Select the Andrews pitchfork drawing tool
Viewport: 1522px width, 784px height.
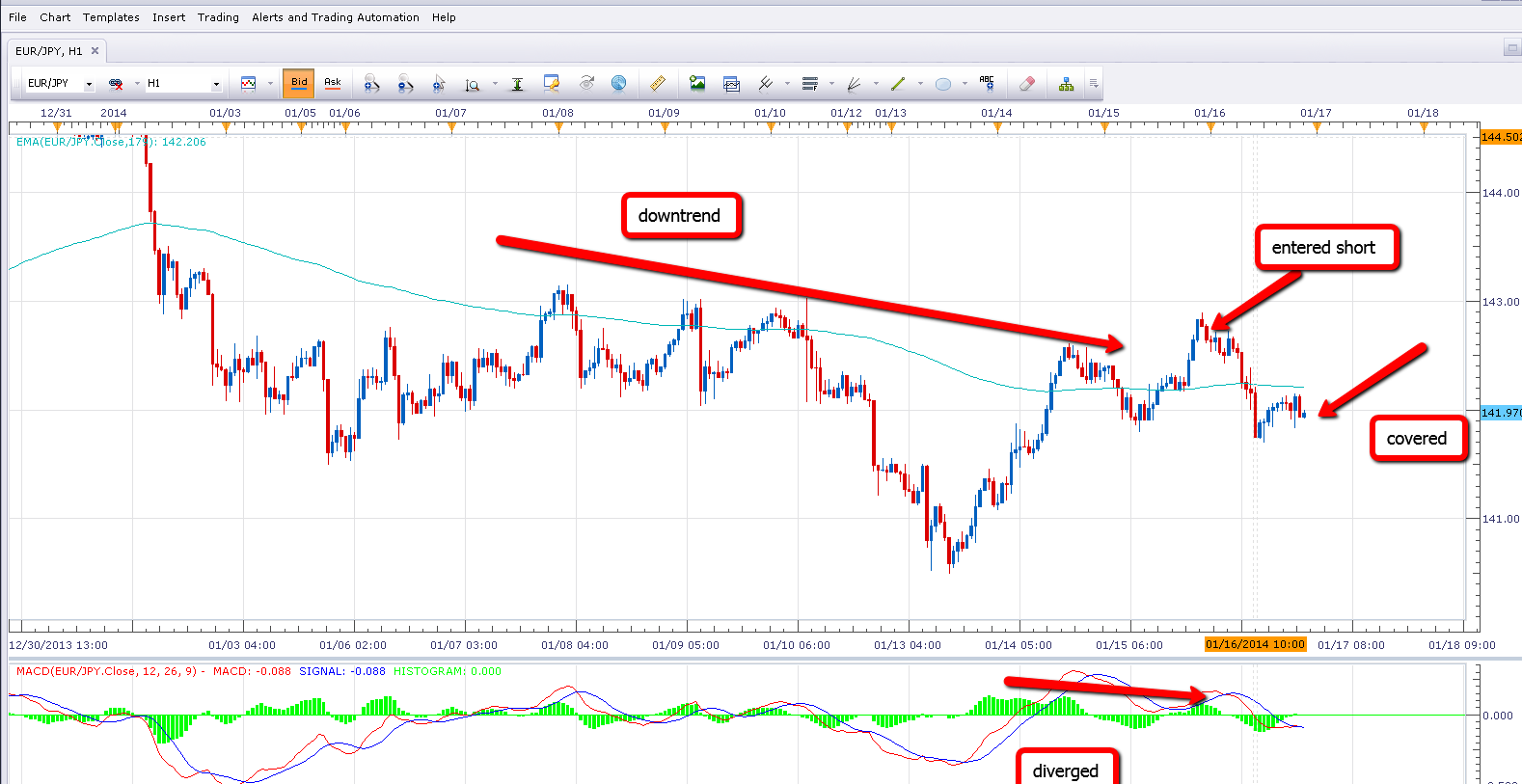coord(766,84)
